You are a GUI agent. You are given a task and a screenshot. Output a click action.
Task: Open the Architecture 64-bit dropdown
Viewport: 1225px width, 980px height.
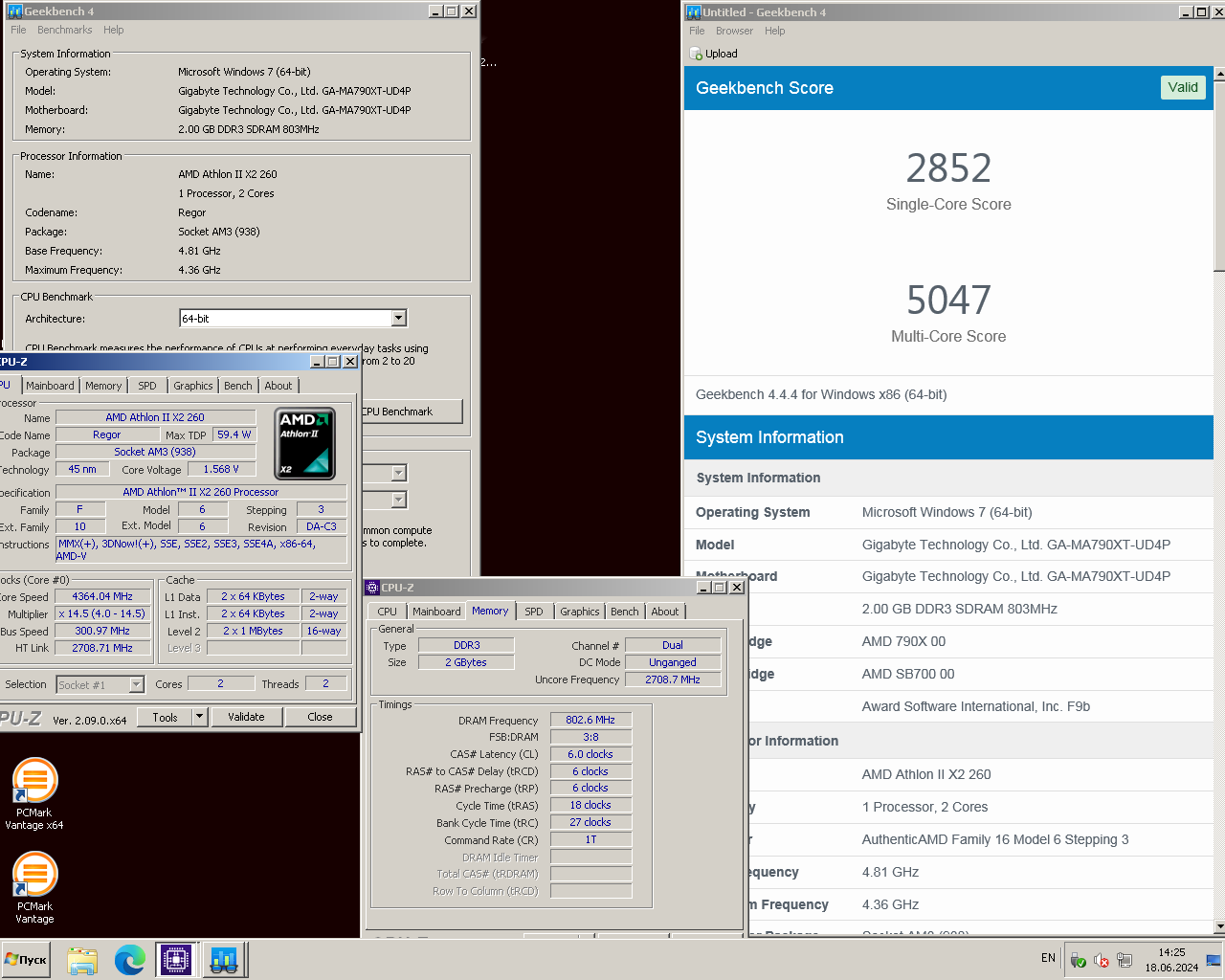[399, 319]
